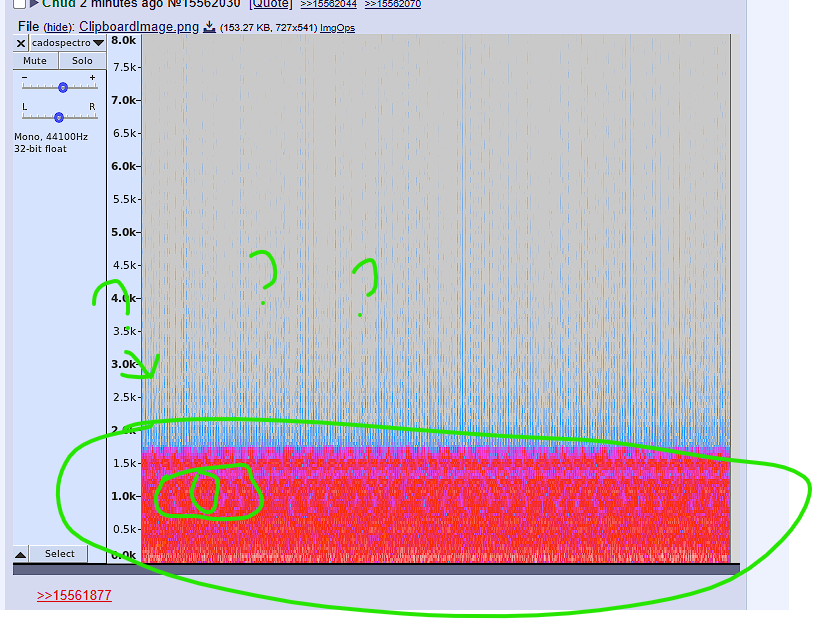
Task: Open the ClipboardImage.png file link
Action: (139, 27)
